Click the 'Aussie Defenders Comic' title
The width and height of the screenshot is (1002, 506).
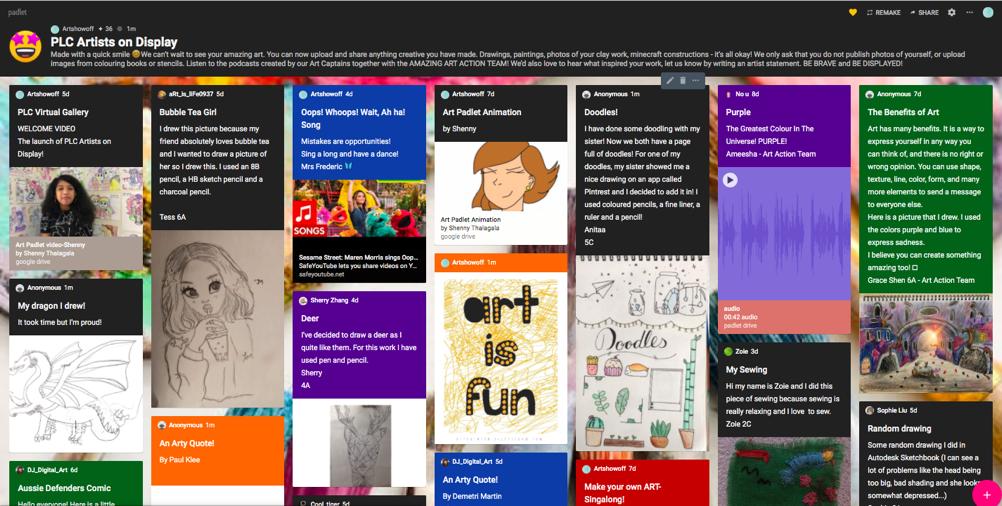(x=64, y=488)
